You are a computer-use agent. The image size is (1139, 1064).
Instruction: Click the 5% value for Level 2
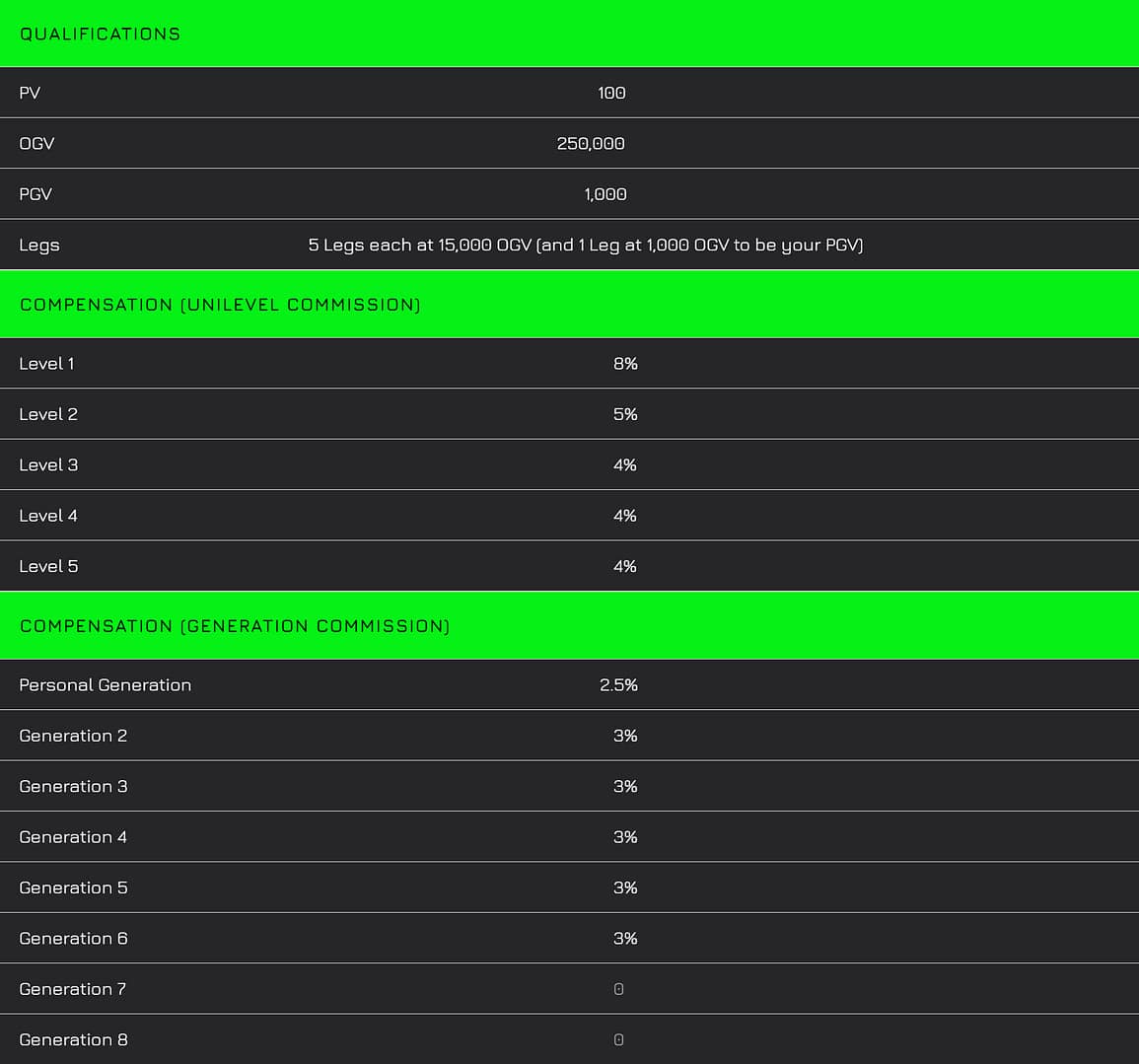click(x=625, y=414)
